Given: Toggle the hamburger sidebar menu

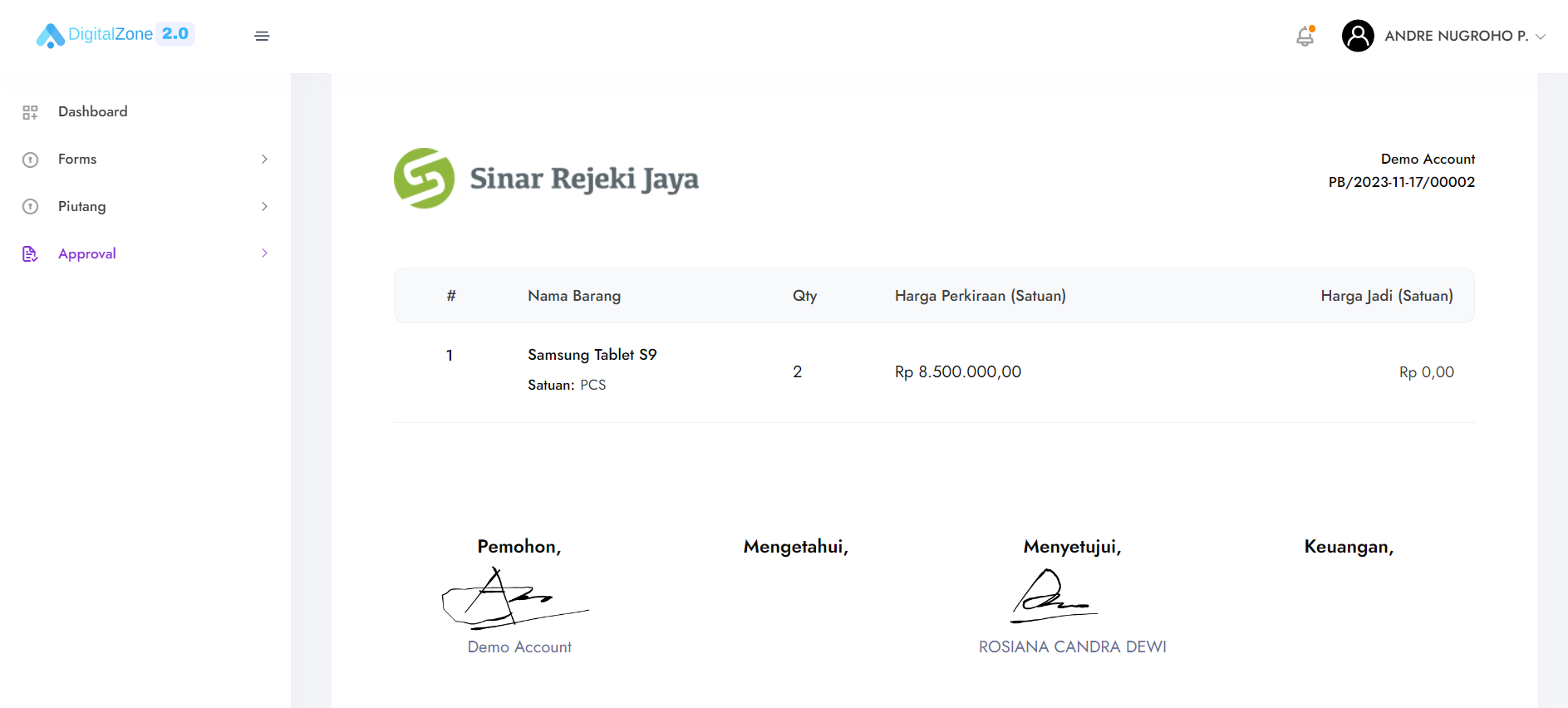Looking at the screenshot, I should click(262, 36).
